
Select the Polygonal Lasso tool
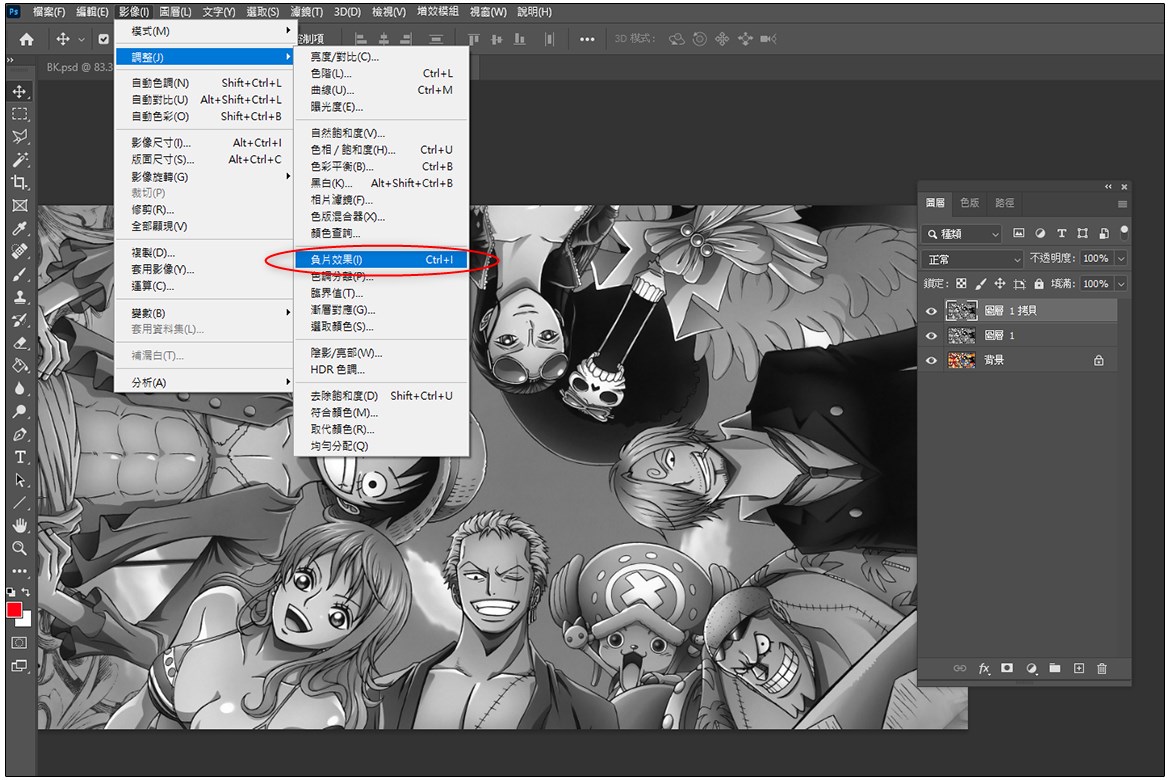[x=19, y=137]
